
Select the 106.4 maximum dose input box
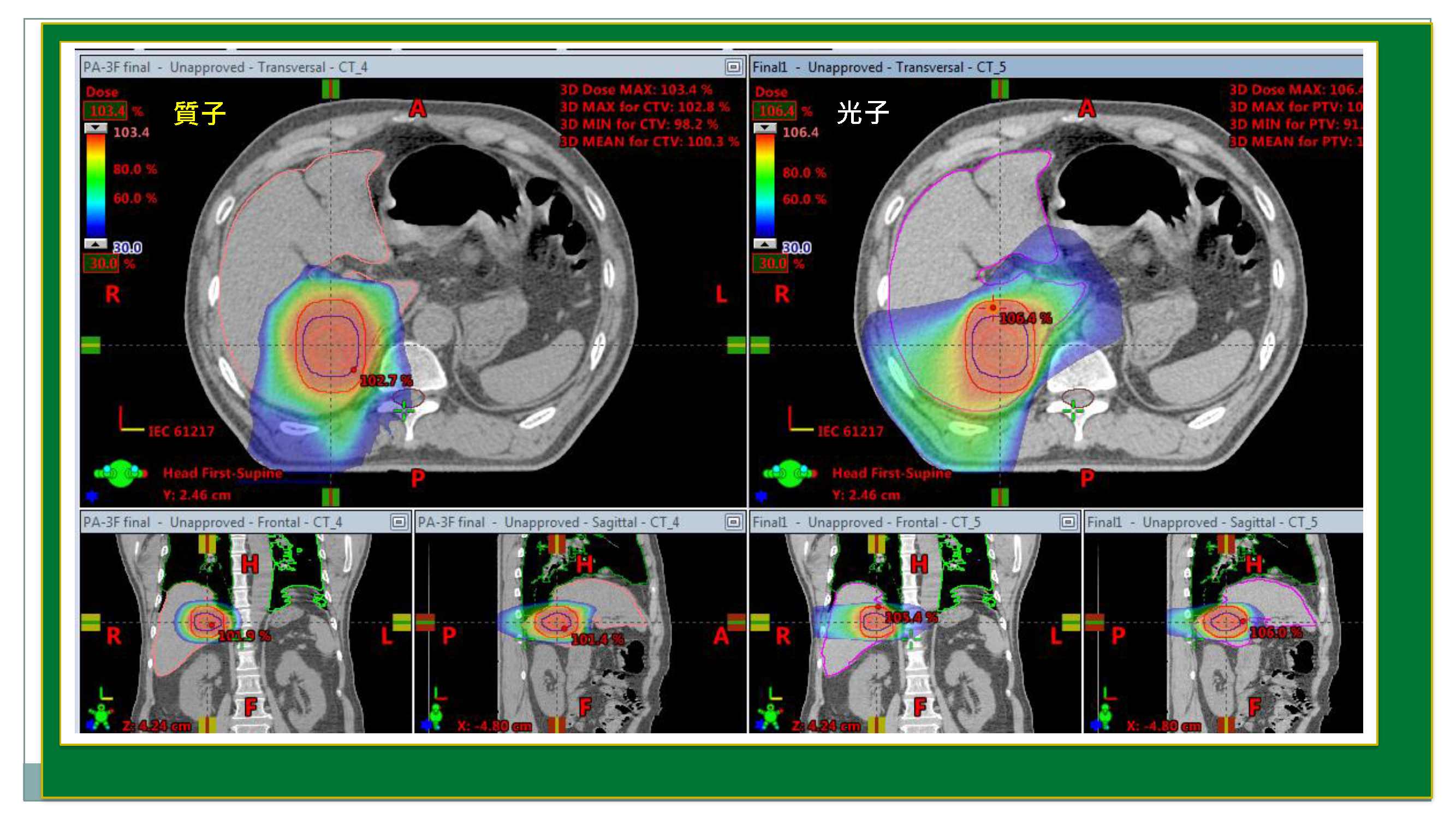coord(775,111)
